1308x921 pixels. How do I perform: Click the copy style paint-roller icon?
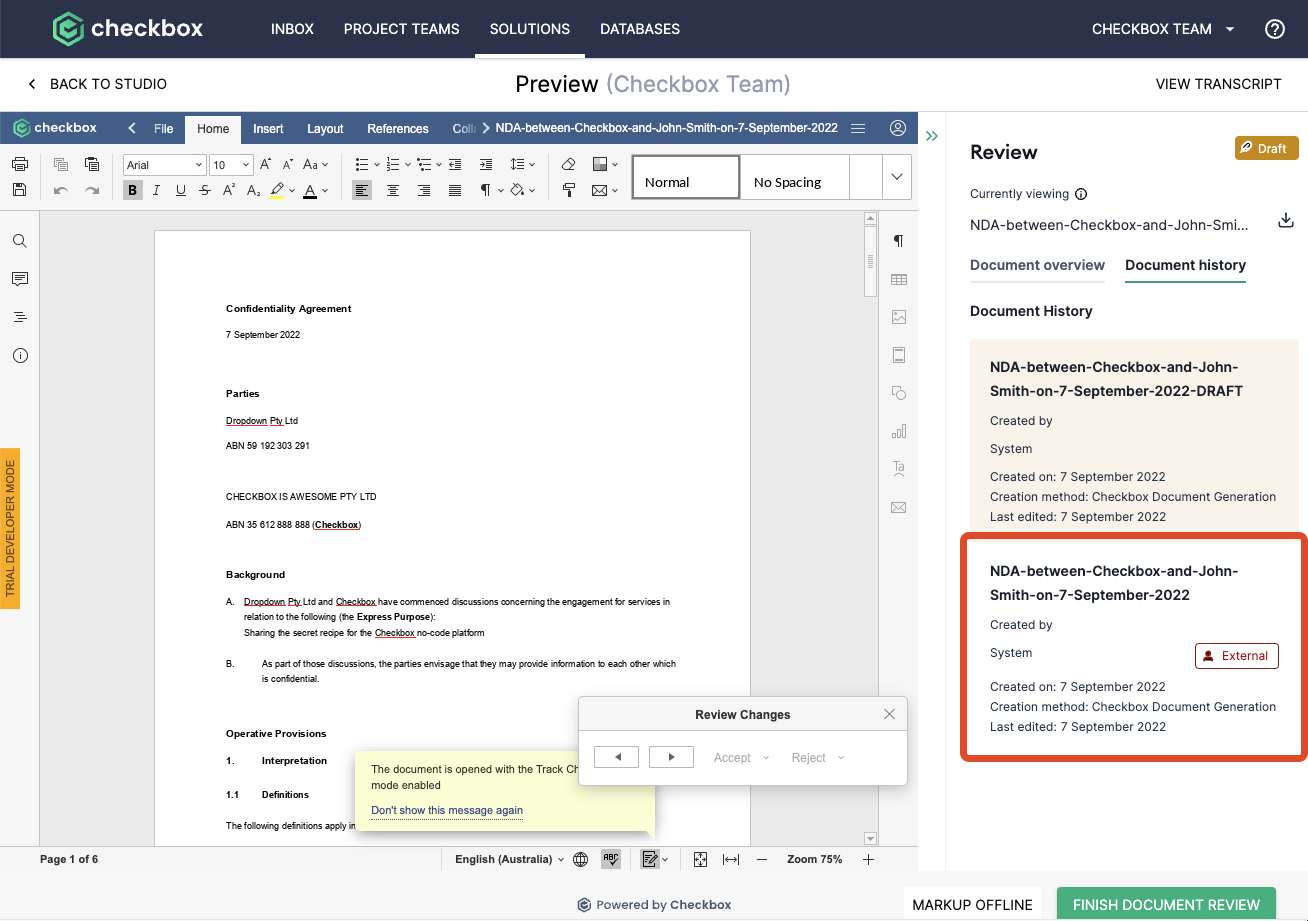tap(568, 190)
